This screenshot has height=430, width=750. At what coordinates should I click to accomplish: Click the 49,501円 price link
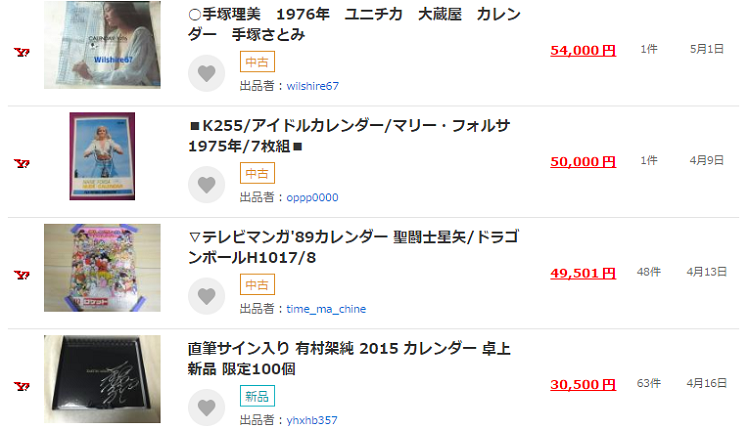pyautogui.click(x=583, y=273)
